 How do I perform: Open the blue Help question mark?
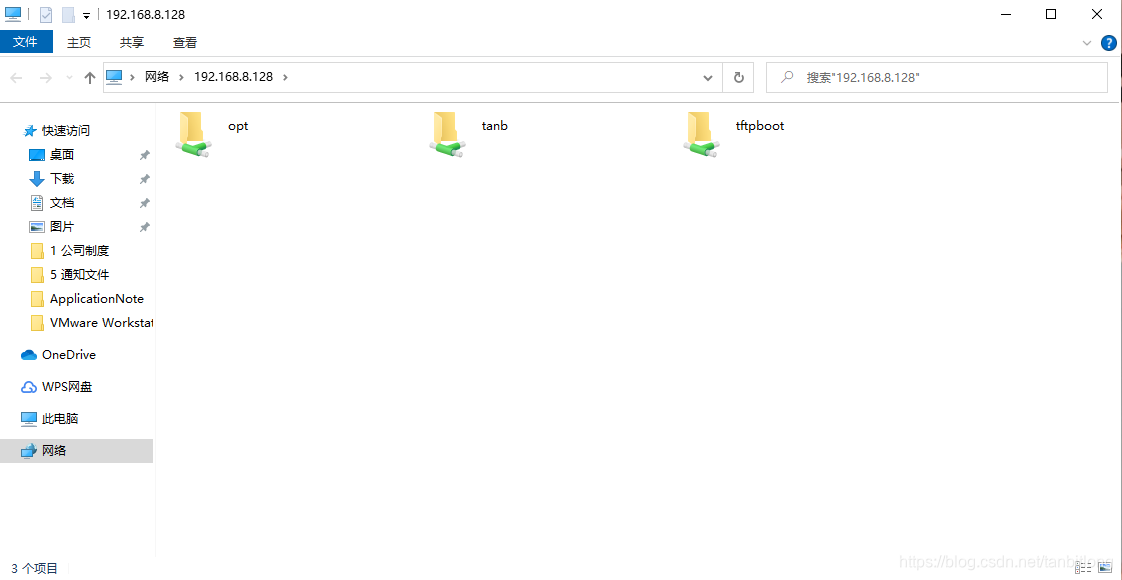pos(1108,43)
